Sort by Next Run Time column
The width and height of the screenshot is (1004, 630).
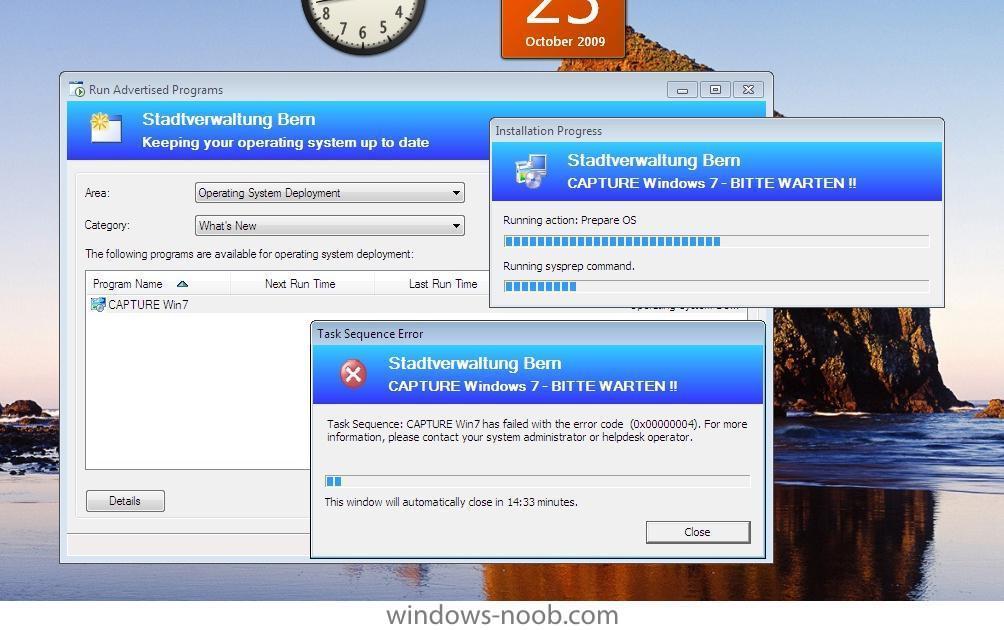[x=302, y=284]
